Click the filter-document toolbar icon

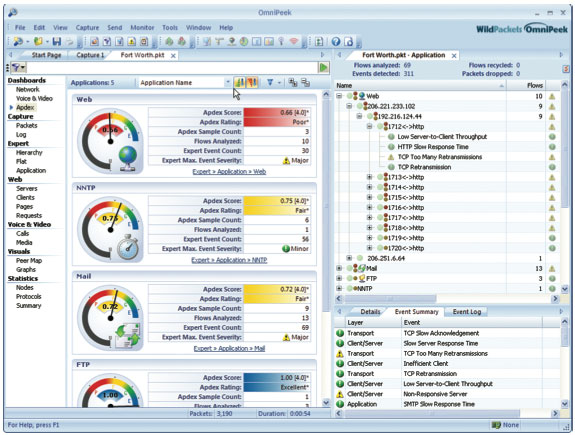click(x=107, y=41)
